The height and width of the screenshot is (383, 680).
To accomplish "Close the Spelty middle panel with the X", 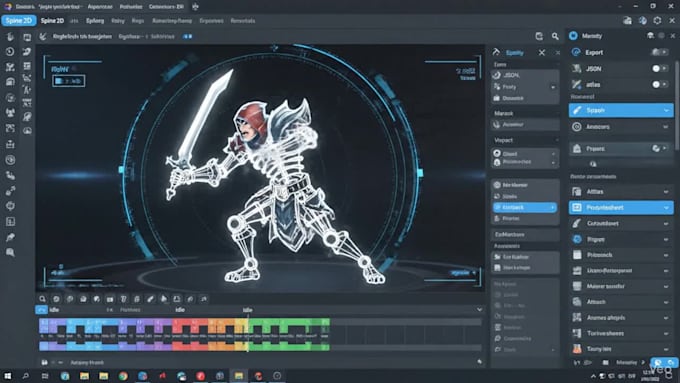I will coord(542,52).
